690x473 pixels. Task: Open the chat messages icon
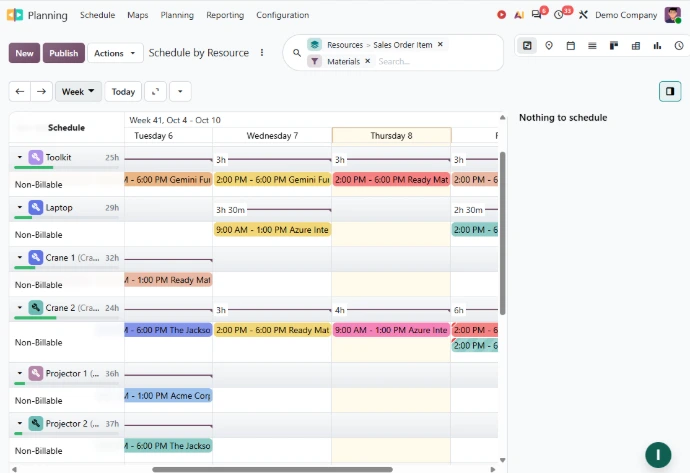[536, 15]
